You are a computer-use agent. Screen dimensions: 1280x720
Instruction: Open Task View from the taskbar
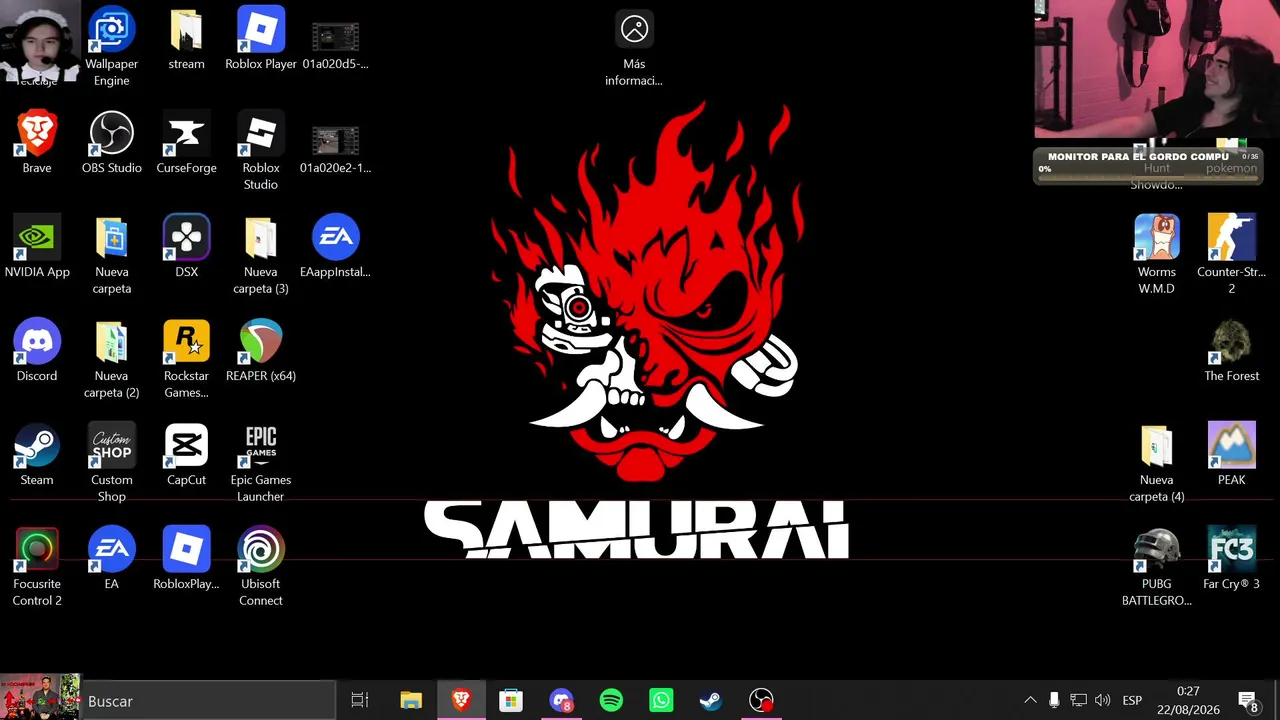[360, 701]
